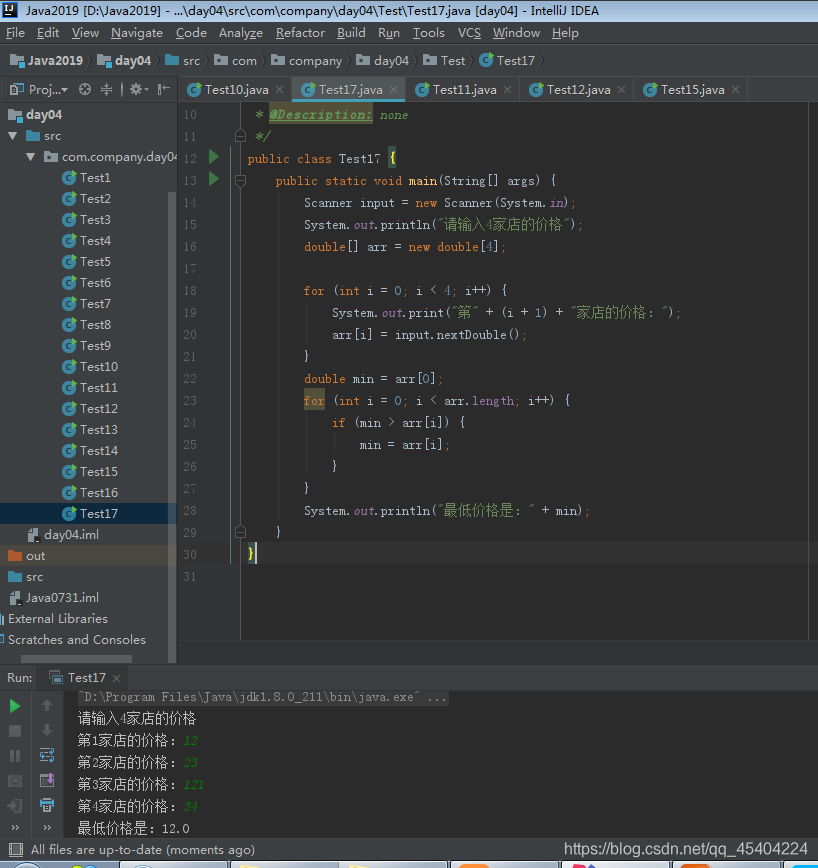Image resolution: width=818 pixels, height=868 pixels.
Task: Close the Test12.java editor tab
Action: tap(622, 90)
